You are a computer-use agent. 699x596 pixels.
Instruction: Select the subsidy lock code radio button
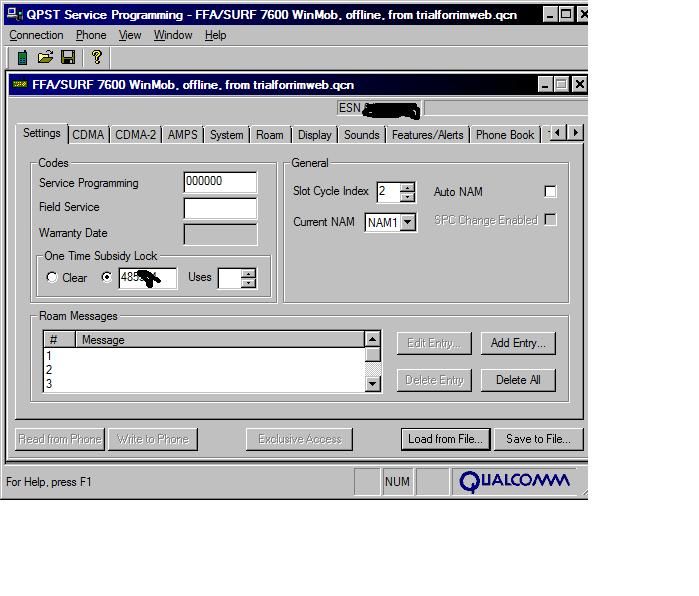point(107,277)
